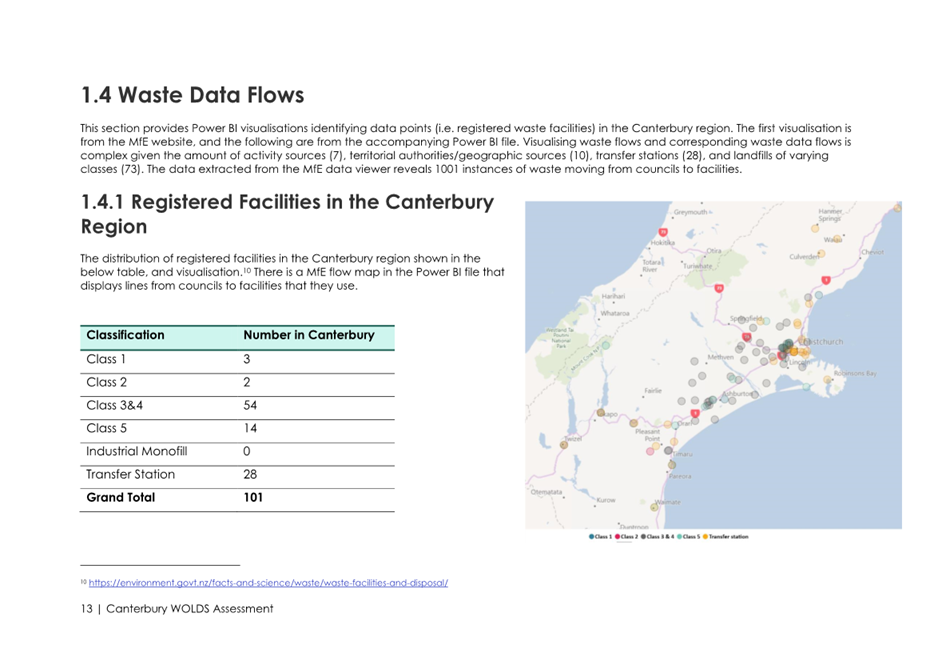Click the 'Pleasant Point' label on the map

647,435
